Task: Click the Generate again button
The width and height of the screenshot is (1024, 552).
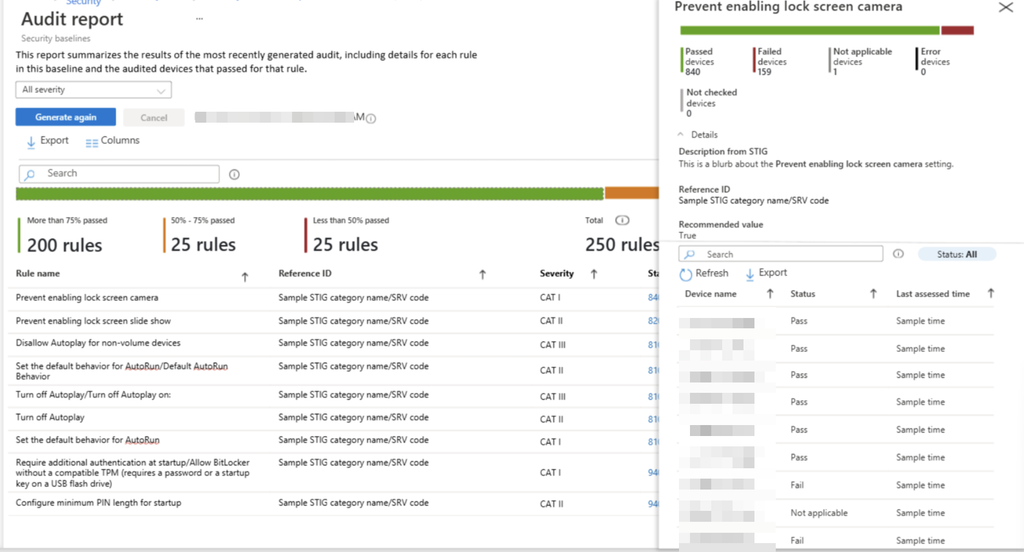Action: [x=66, y=117]
